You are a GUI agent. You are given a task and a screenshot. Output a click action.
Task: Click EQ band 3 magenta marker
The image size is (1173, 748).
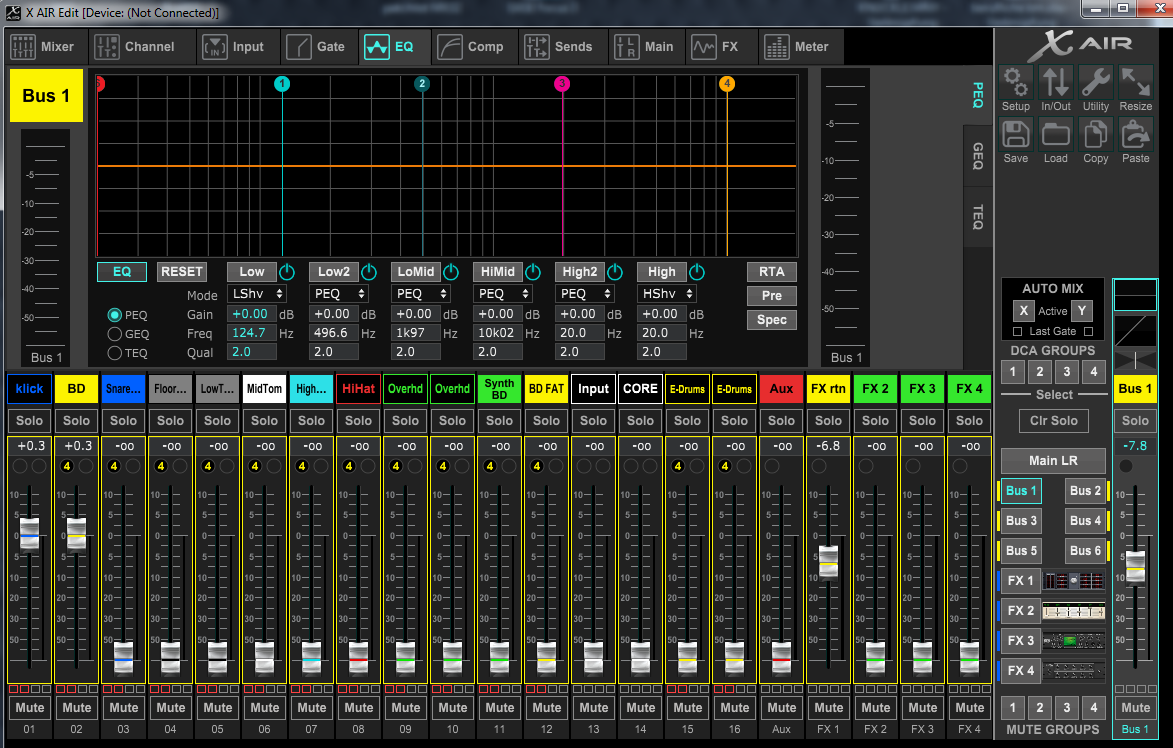click(x=562, y=84)
